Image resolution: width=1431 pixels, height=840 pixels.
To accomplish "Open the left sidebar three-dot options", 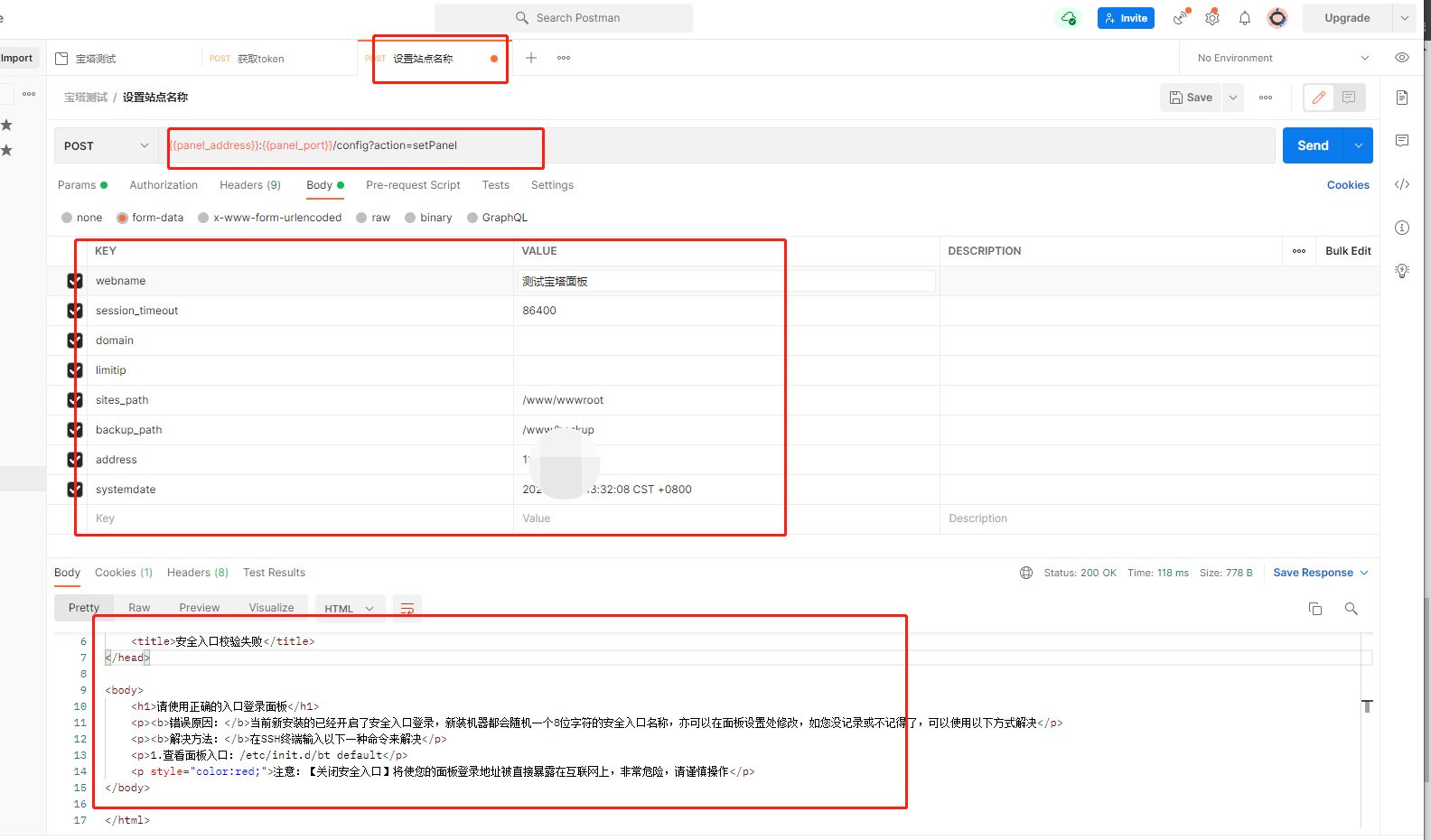I will [29, 94].
